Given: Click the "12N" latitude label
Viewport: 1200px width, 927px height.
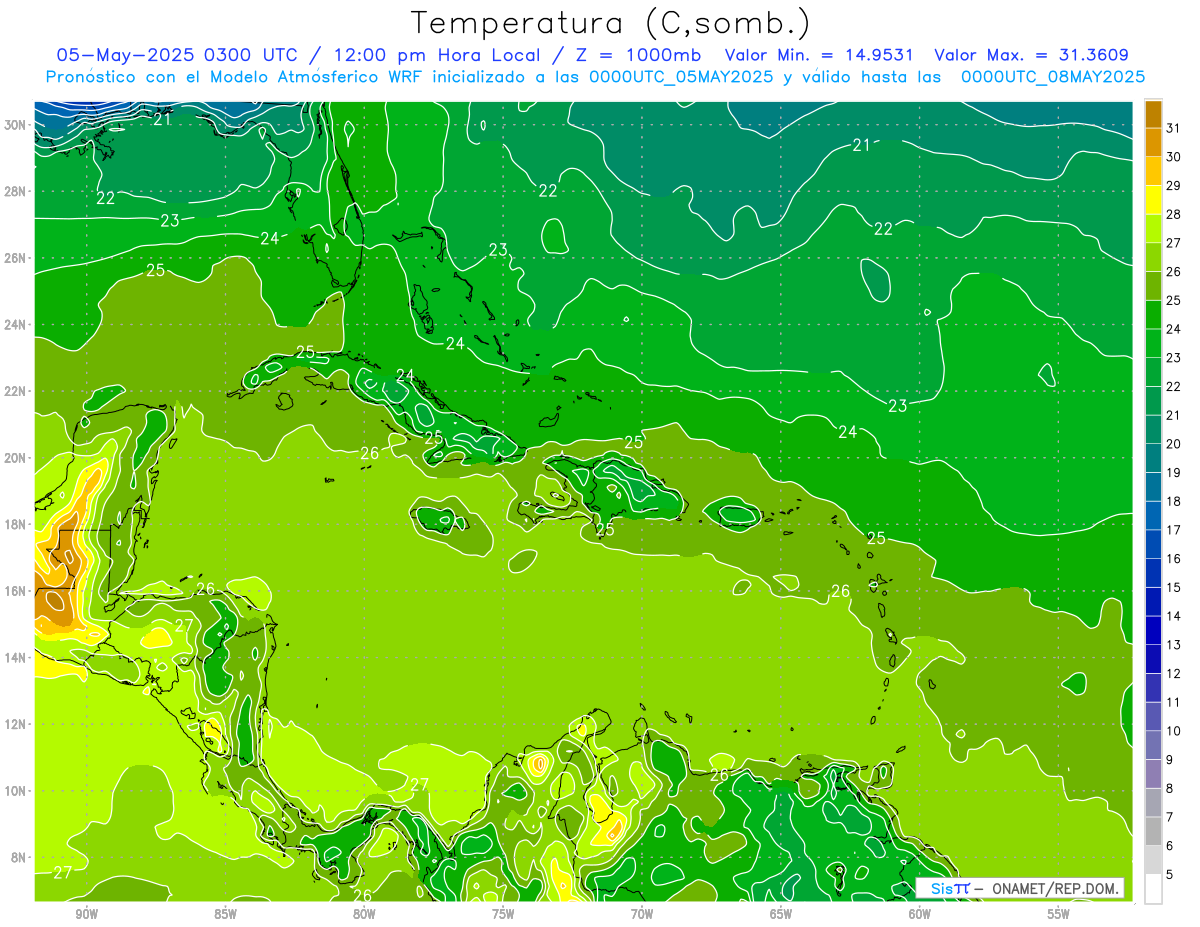Looking at the screenshot, I should (15, 724).
